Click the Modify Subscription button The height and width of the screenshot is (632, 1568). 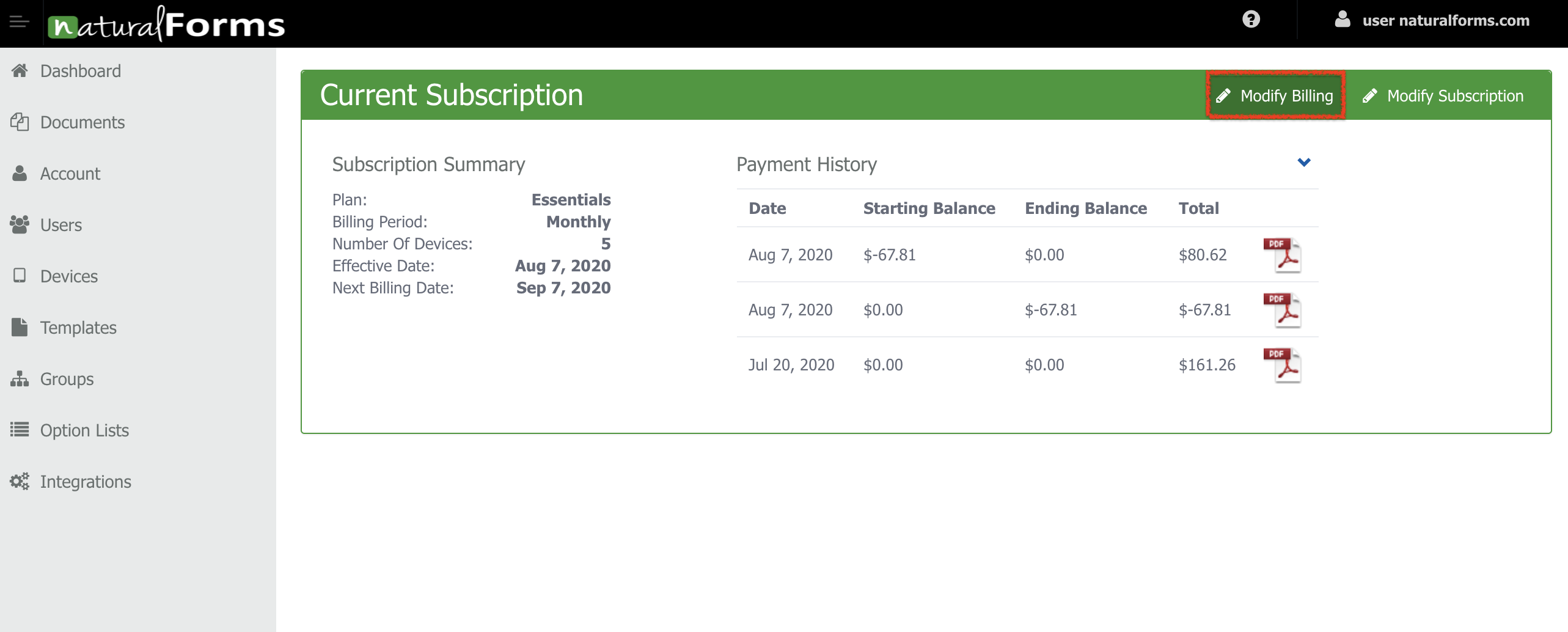1443,96
